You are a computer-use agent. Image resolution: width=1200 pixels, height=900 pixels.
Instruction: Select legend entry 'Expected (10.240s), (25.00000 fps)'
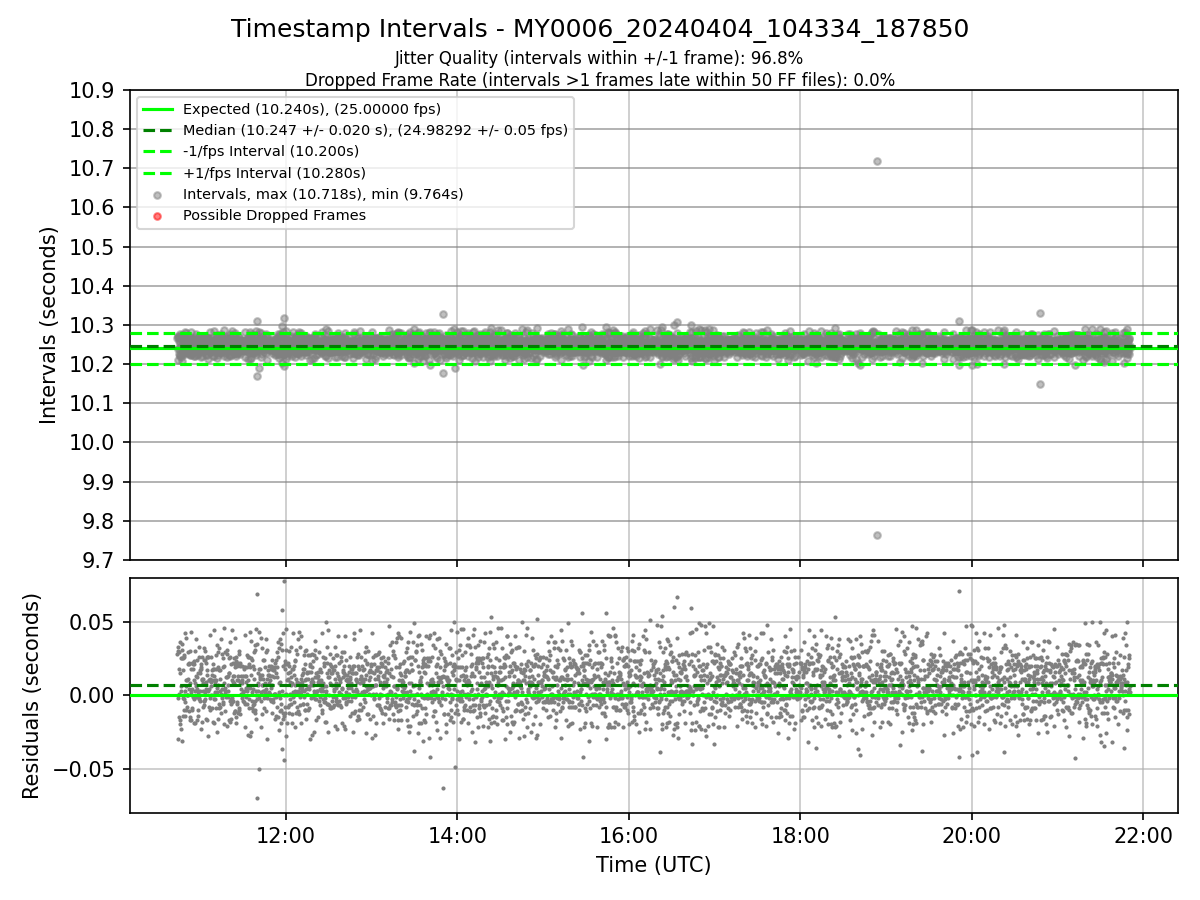(312, 109)
